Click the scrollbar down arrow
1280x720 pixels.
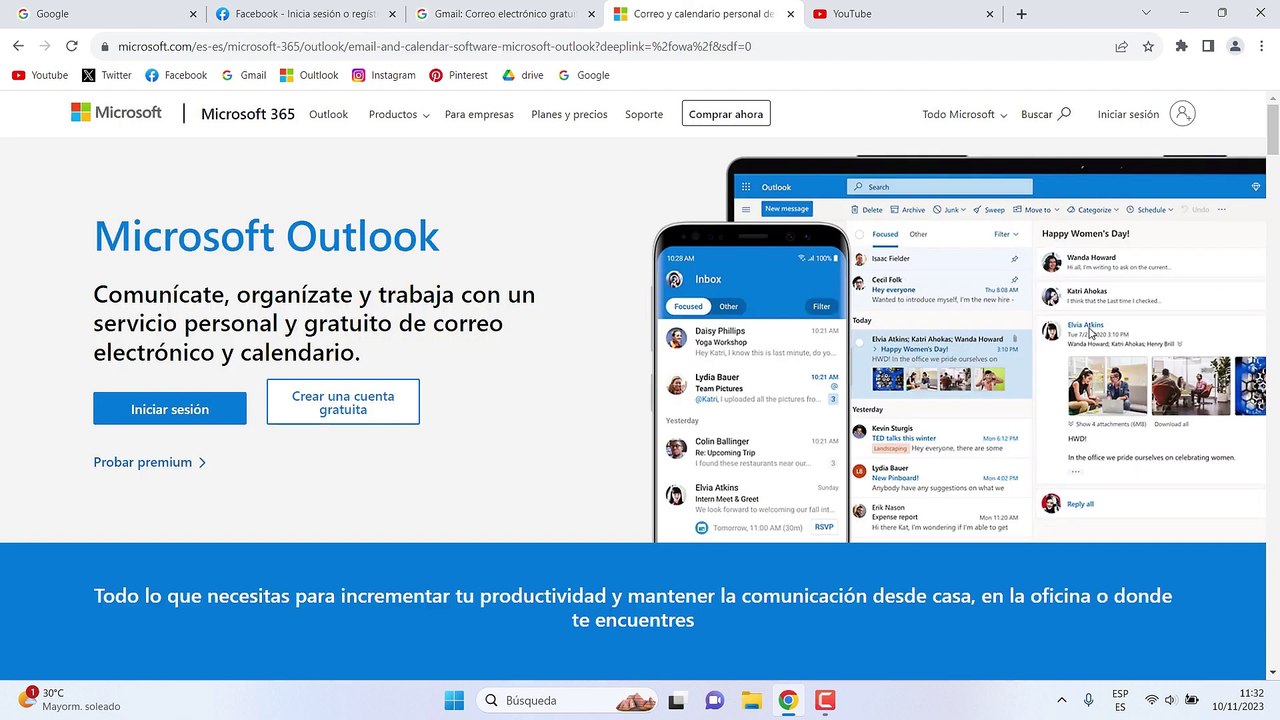[x=1272, y=672]
